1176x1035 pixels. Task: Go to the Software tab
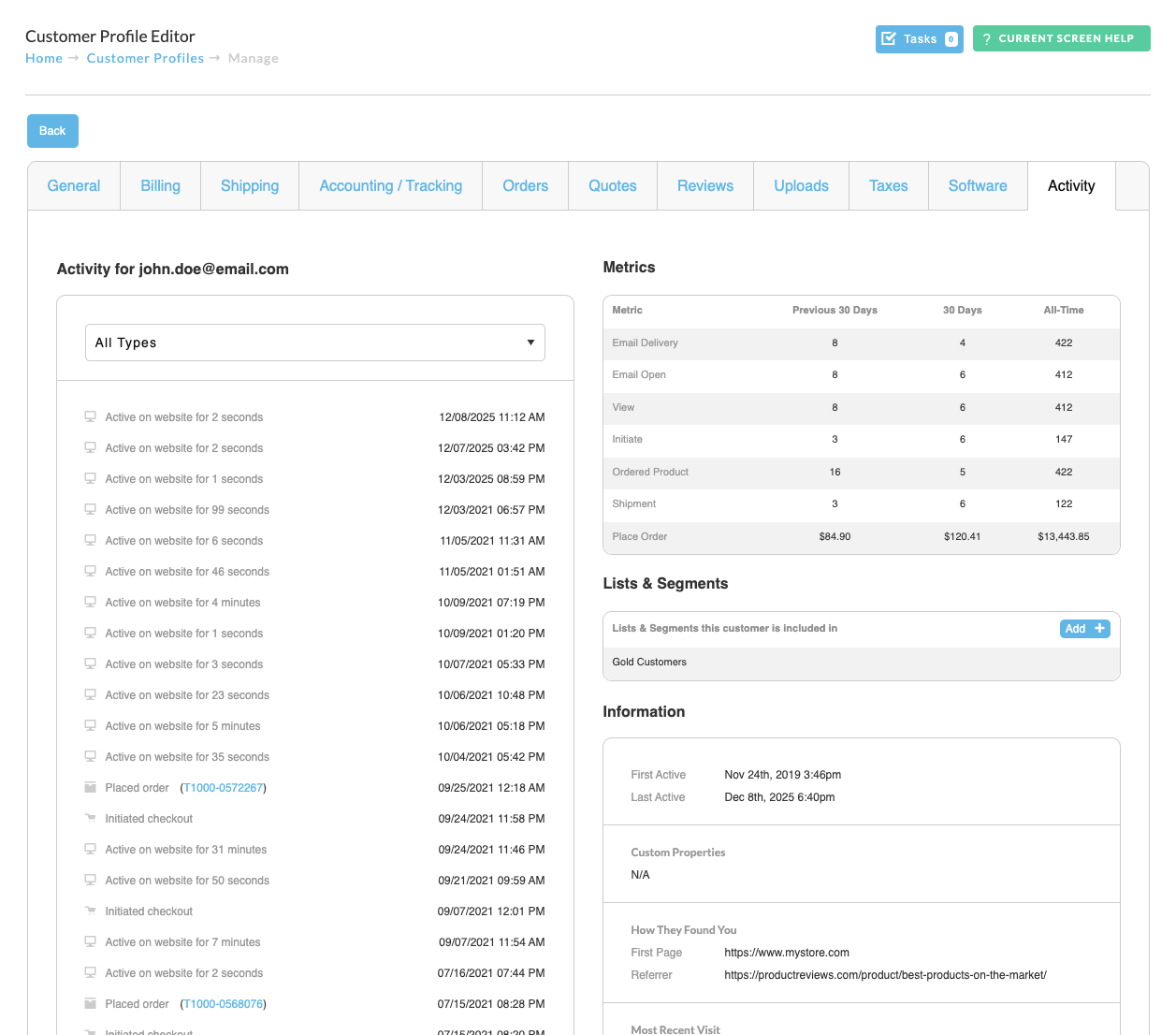[978, 185]
